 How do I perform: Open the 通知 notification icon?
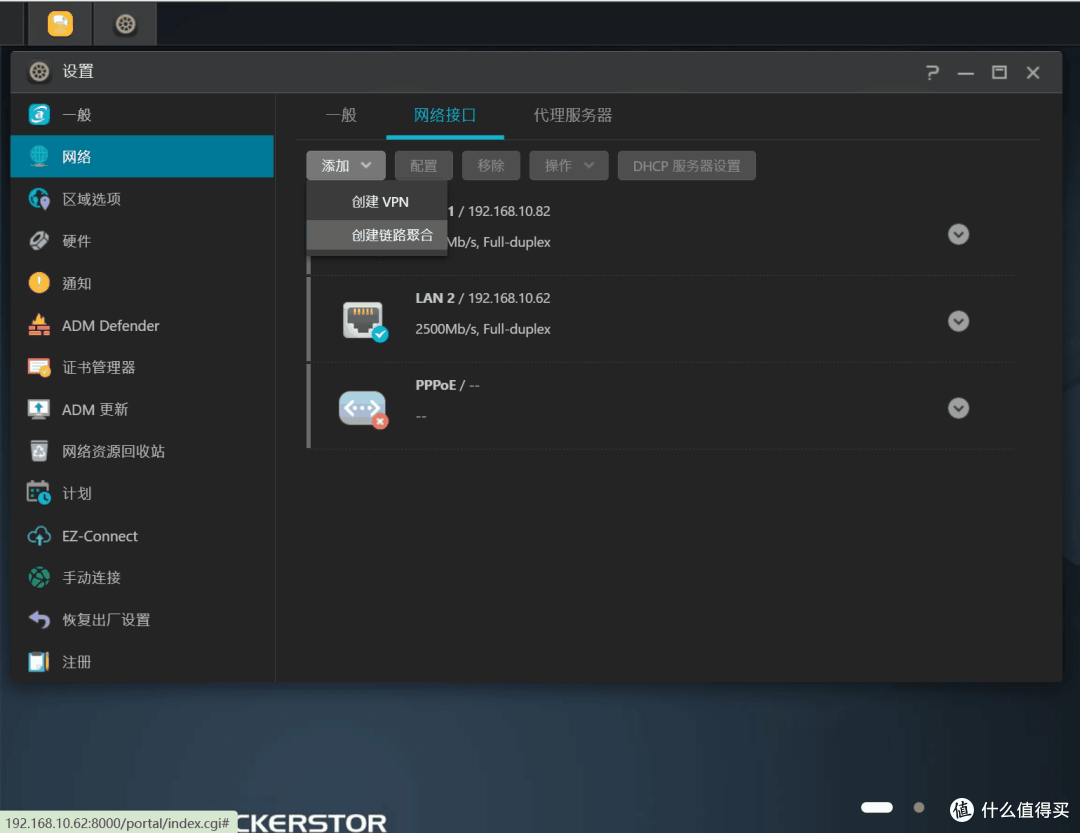point(39,283)
